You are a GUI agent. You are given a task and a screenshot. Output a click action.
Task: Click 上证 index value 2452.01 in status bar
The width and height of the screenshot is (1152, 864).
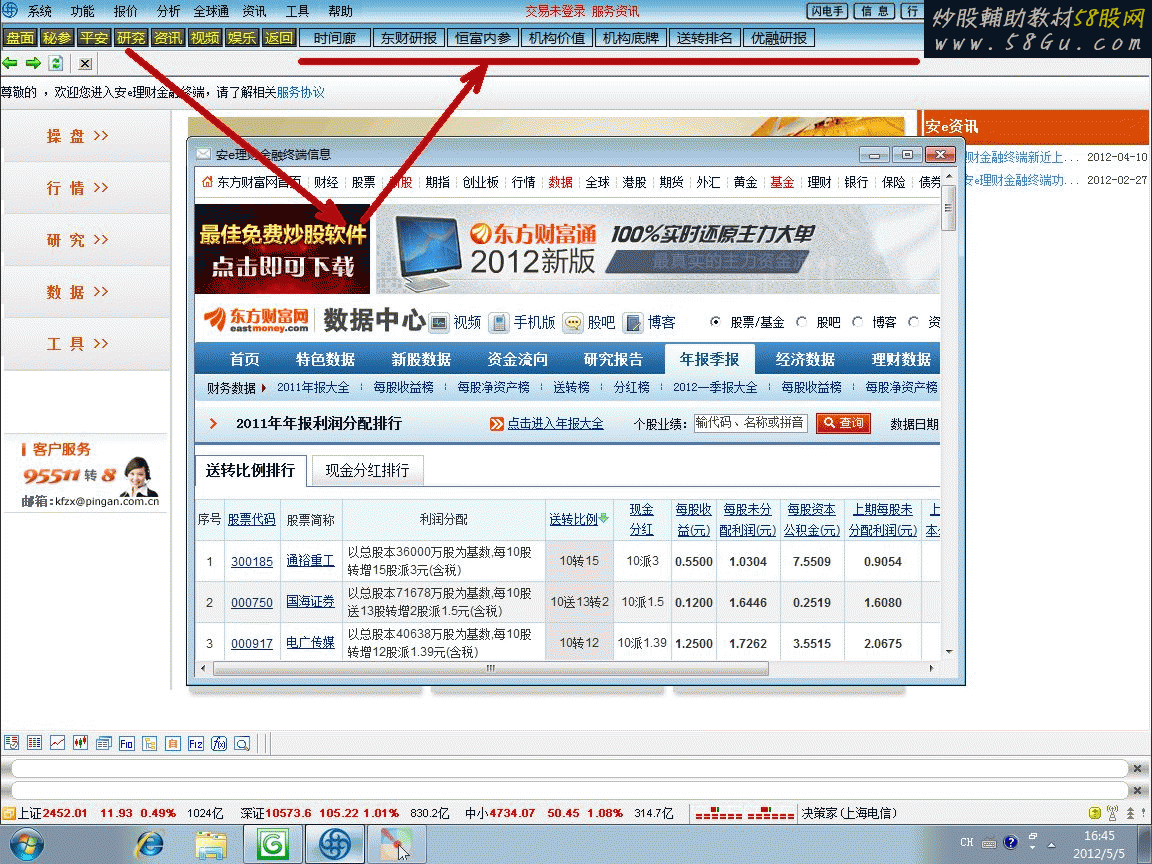[x=65, y=813]
